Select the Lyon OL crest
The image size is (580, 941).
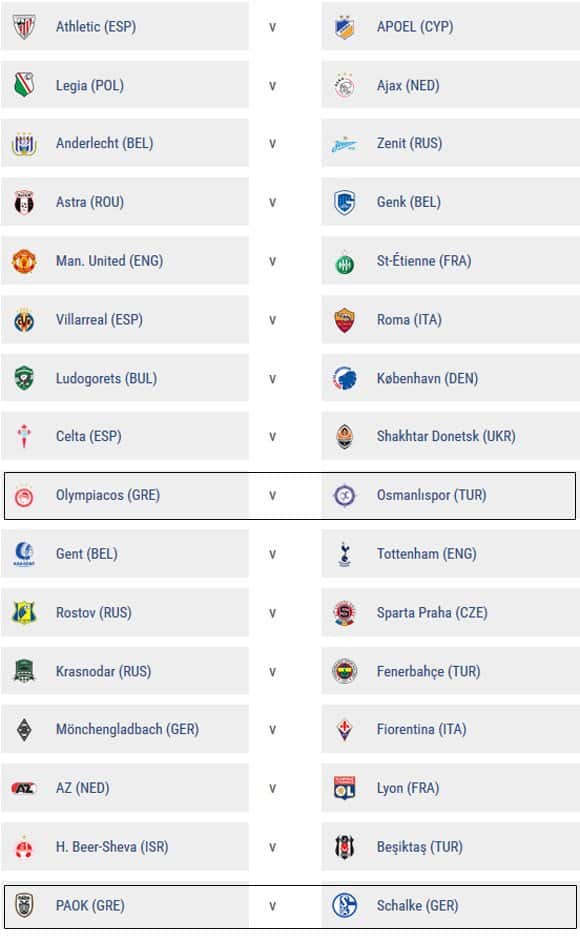(x=345, y=788)
